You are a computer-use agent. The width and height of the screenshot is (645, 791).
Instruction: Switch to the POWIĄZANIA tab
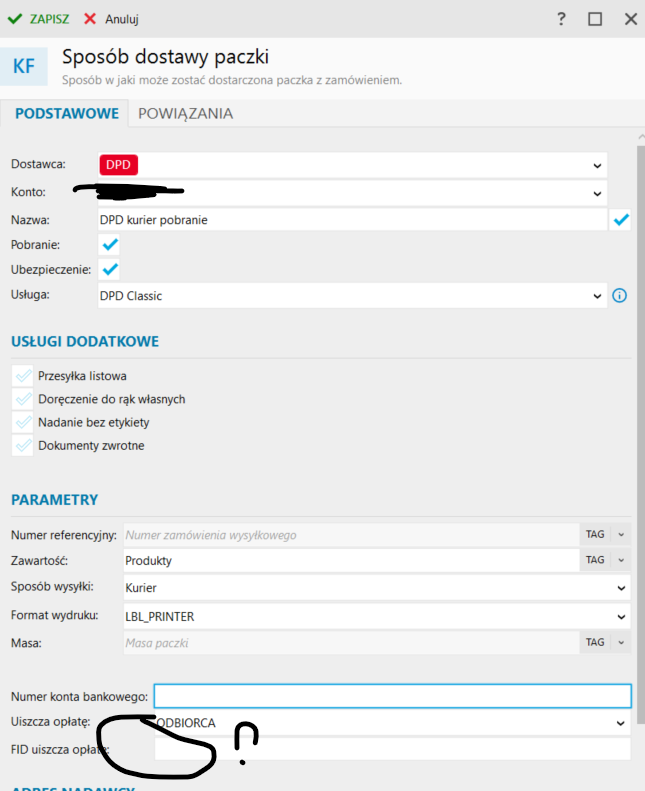pos(185,113)
